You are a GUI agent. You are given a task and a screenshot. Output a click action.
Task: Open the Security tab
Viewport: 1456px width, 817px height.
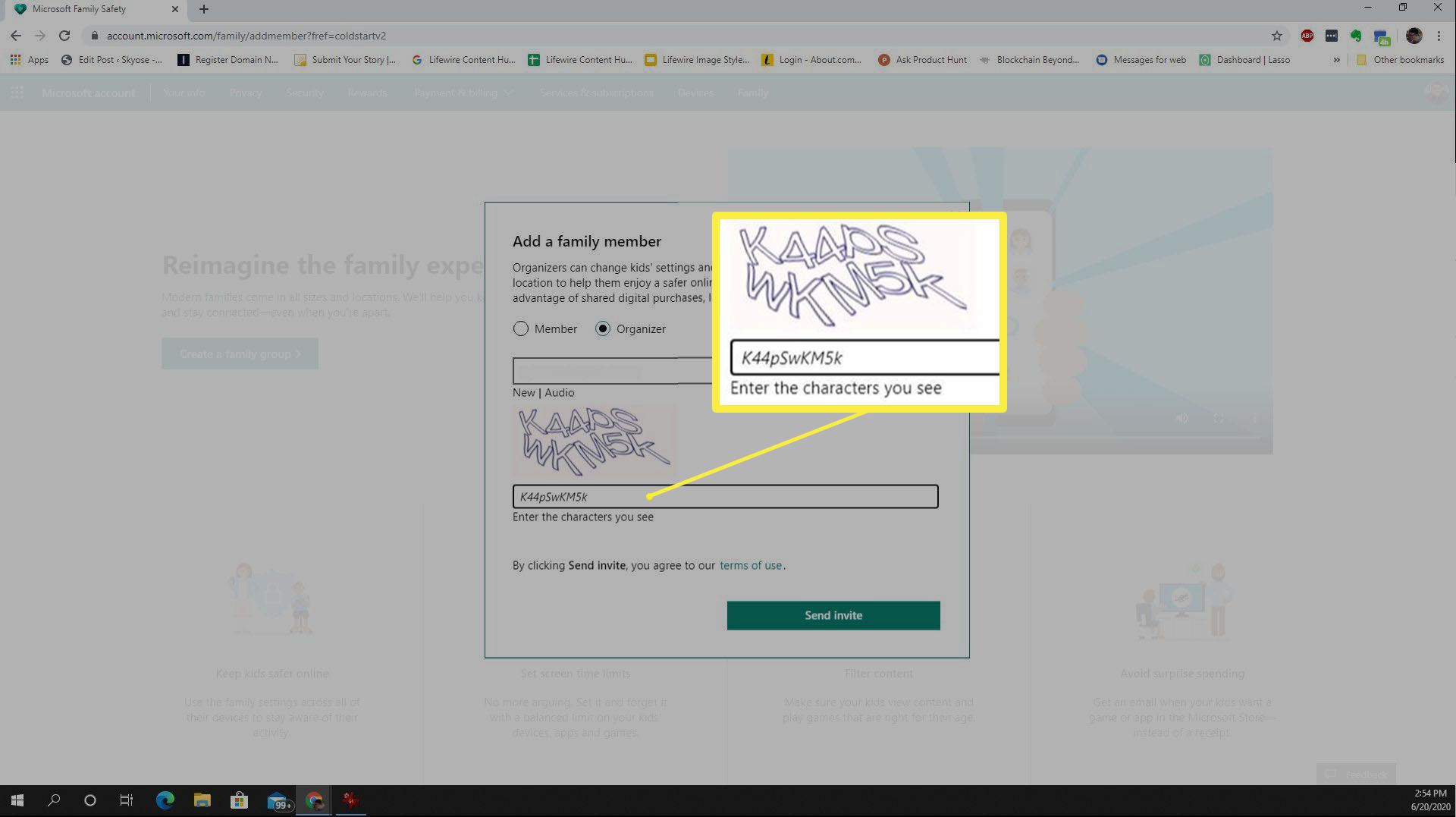305,93
